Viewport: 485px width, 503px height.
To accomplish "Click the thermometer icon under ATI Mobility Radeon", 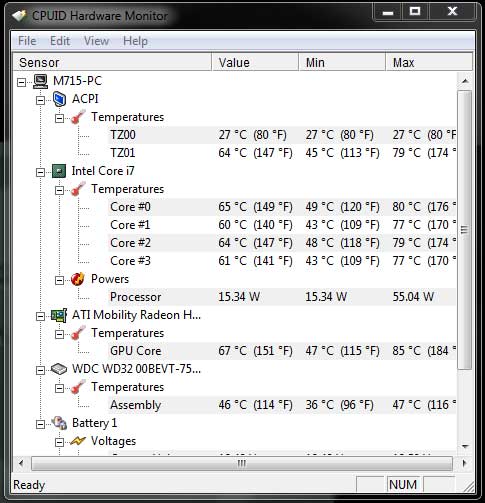I will 78,333.
